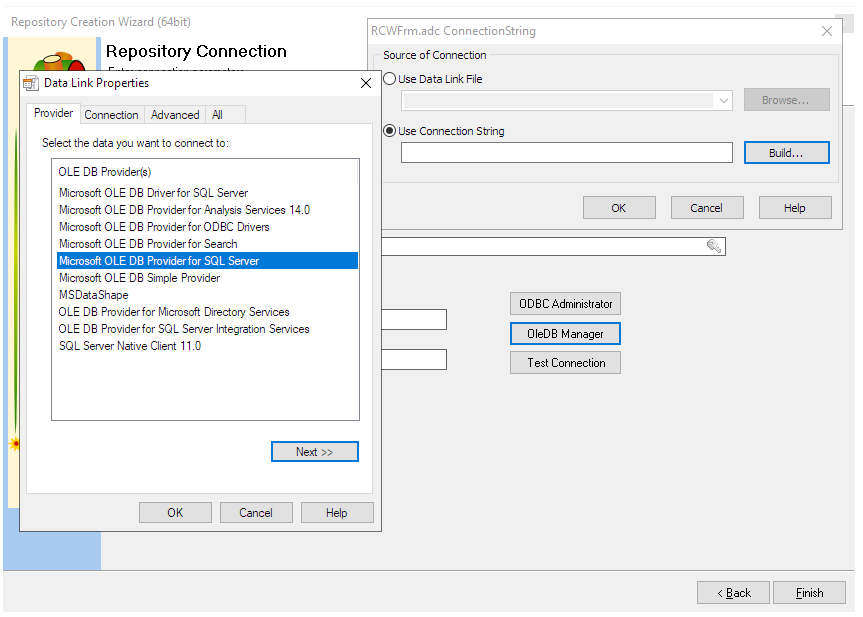Go back with the < Back button
This screenshot has width=863, height=617.
733,593
